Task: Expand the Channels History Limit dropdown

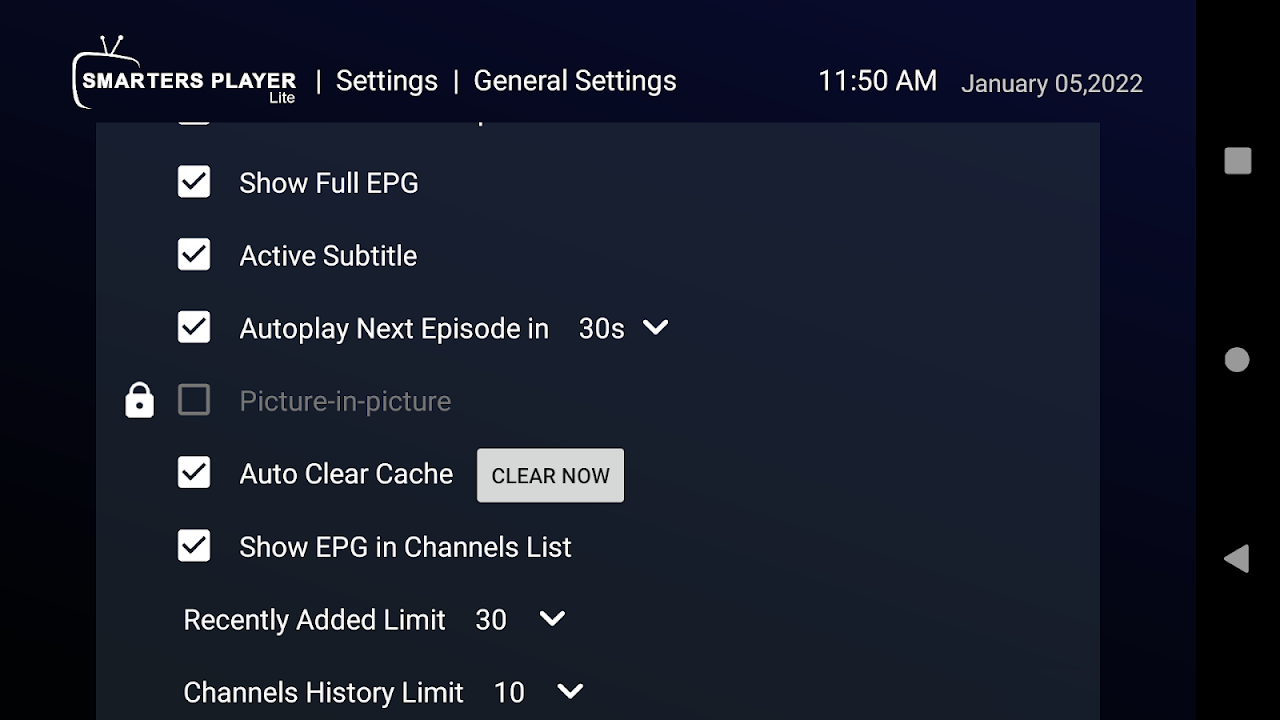Action: pos(539,692)
